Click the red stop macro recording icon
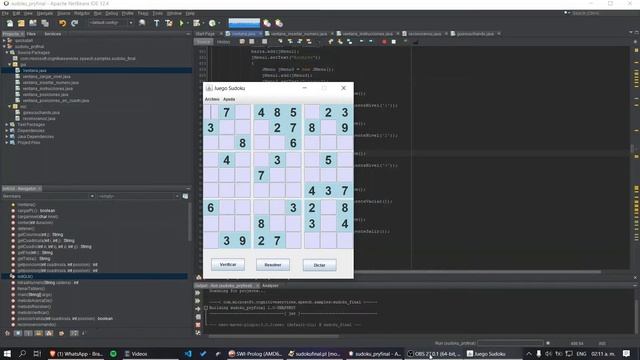 pos(384,42)
